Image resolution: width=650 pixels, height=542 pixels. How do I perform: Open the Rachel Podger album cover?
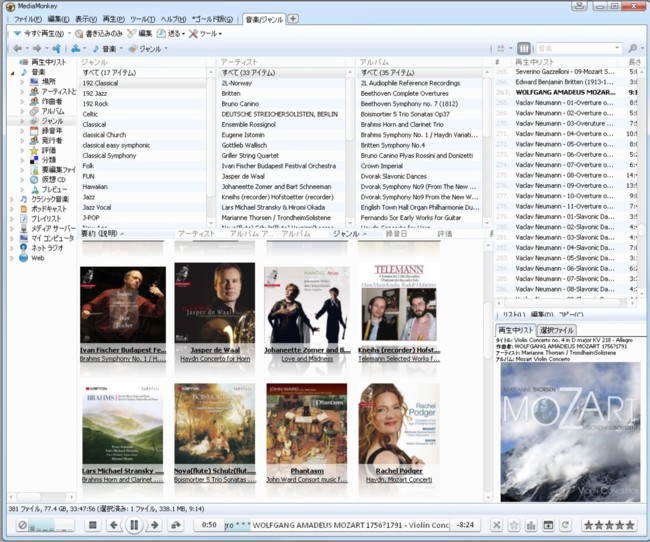398,424
